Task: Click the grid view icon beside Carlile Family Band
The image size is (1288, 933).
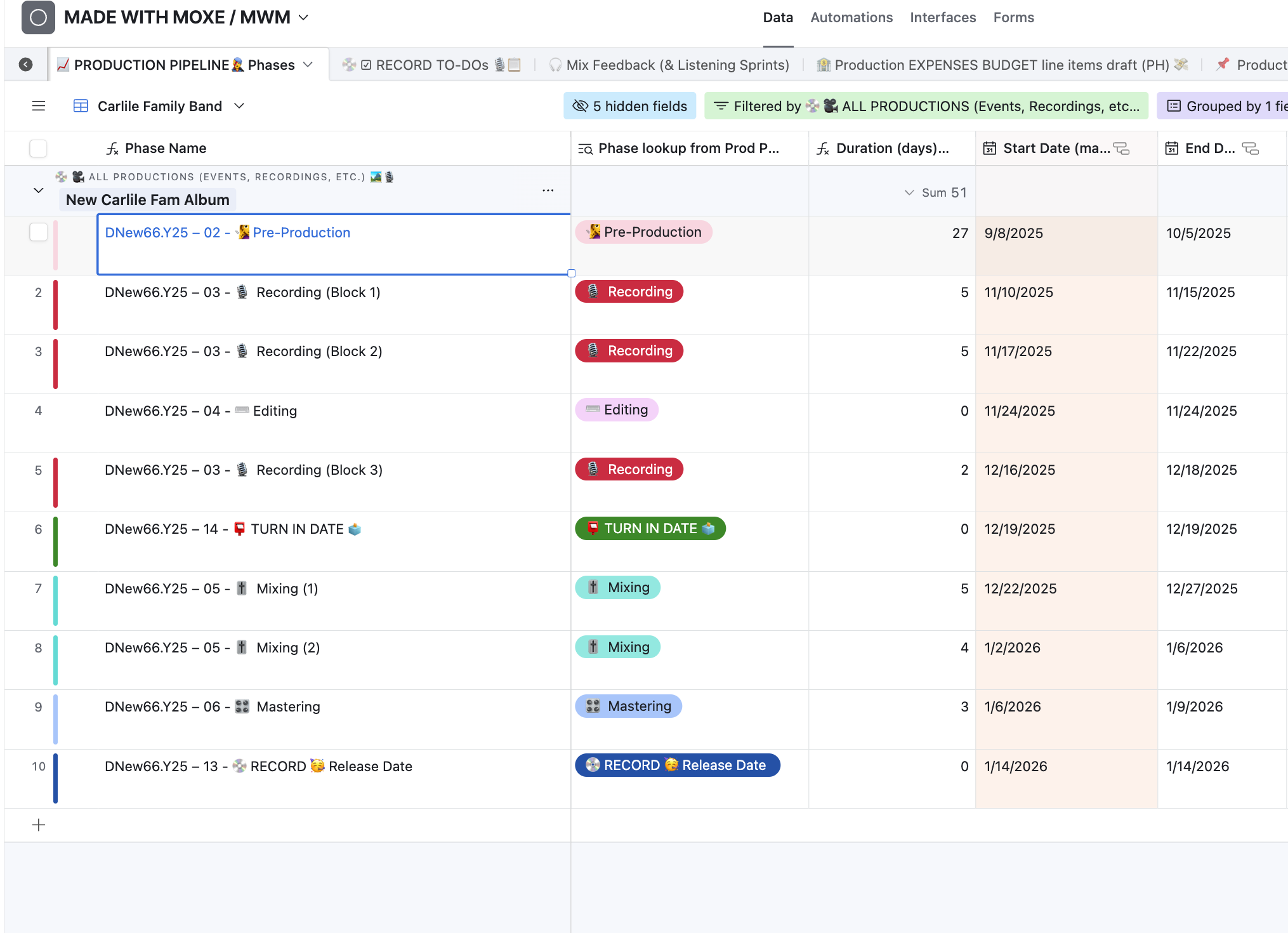Action: (x=81, y=106)
